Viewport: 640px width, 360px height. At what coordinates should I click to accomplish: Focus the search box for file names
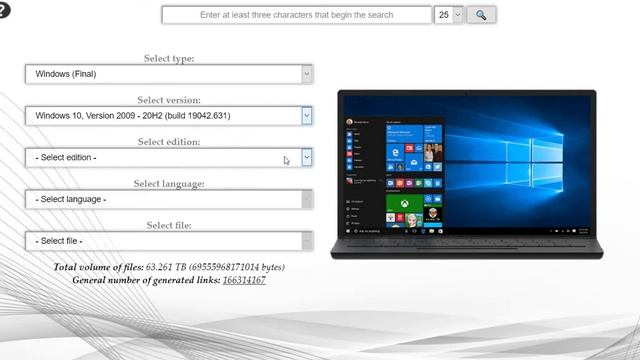coord(296,15)
